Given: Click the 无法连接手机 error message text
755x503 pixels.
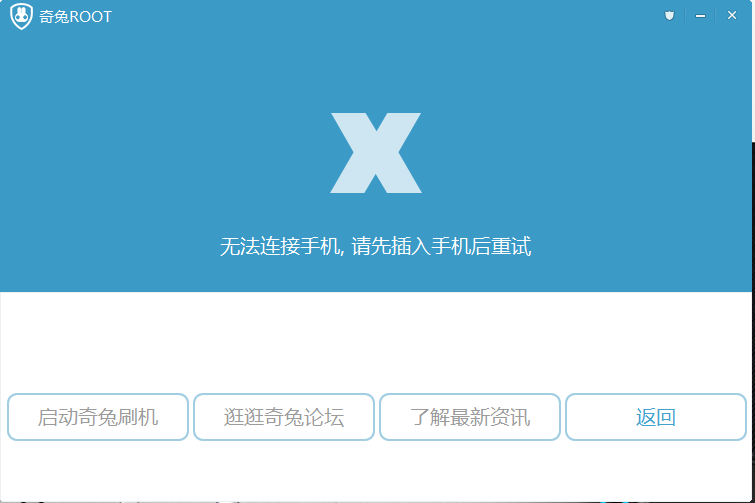Looking at the screenshot, I should click(x=281, y=246).
